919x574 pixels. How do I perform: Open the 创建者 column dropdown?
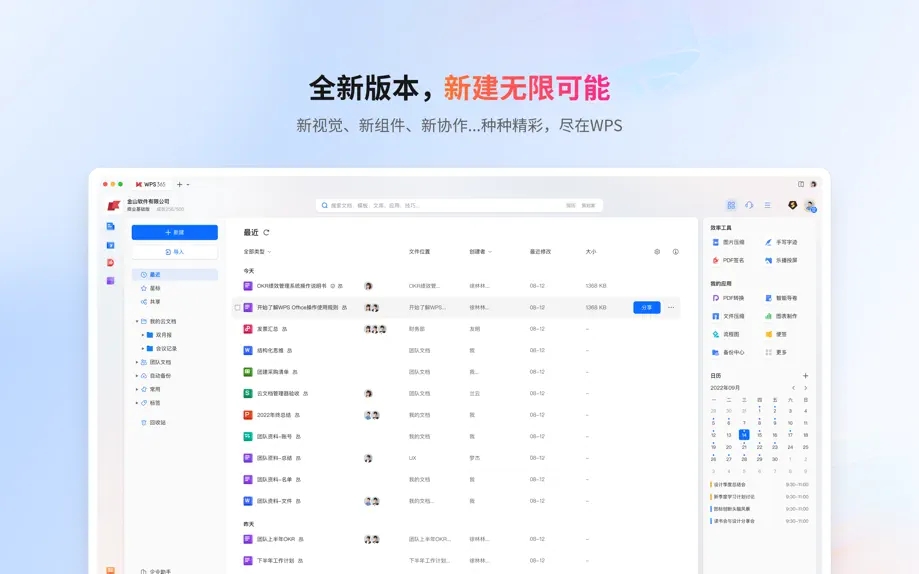[x=480, y=252]
